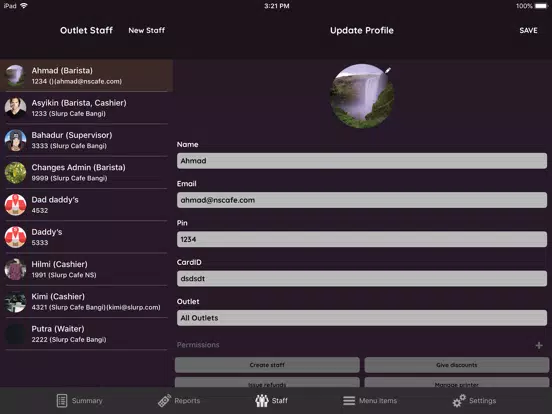Edit the Pin field 1234
Viewport: 552px width, 414px height.
pos(362,239)
